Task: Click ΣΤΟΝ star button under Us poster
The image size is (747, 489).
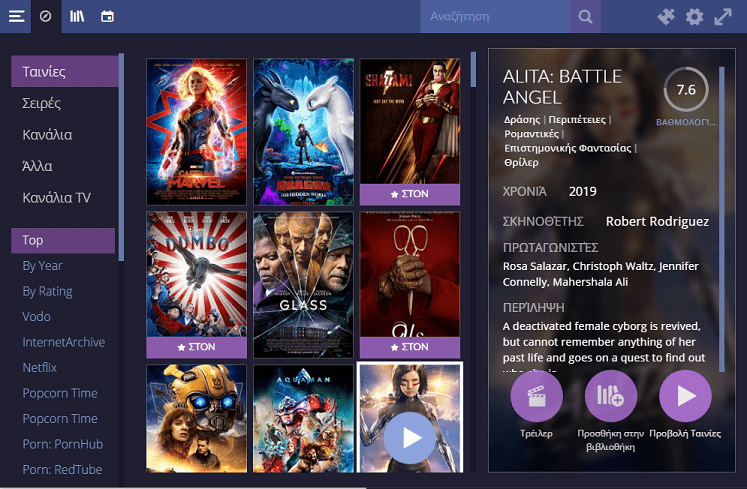Action: [410, 347]
